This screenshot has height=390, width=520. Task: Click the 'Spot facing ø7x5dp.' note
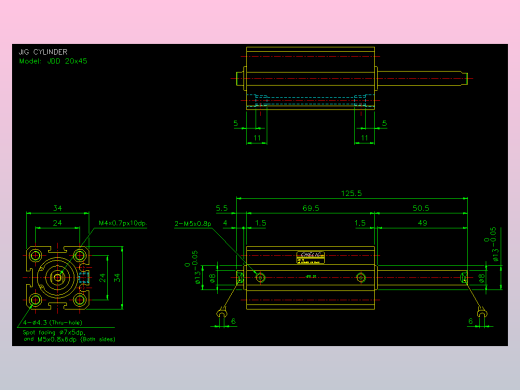(x=54, y=333)
